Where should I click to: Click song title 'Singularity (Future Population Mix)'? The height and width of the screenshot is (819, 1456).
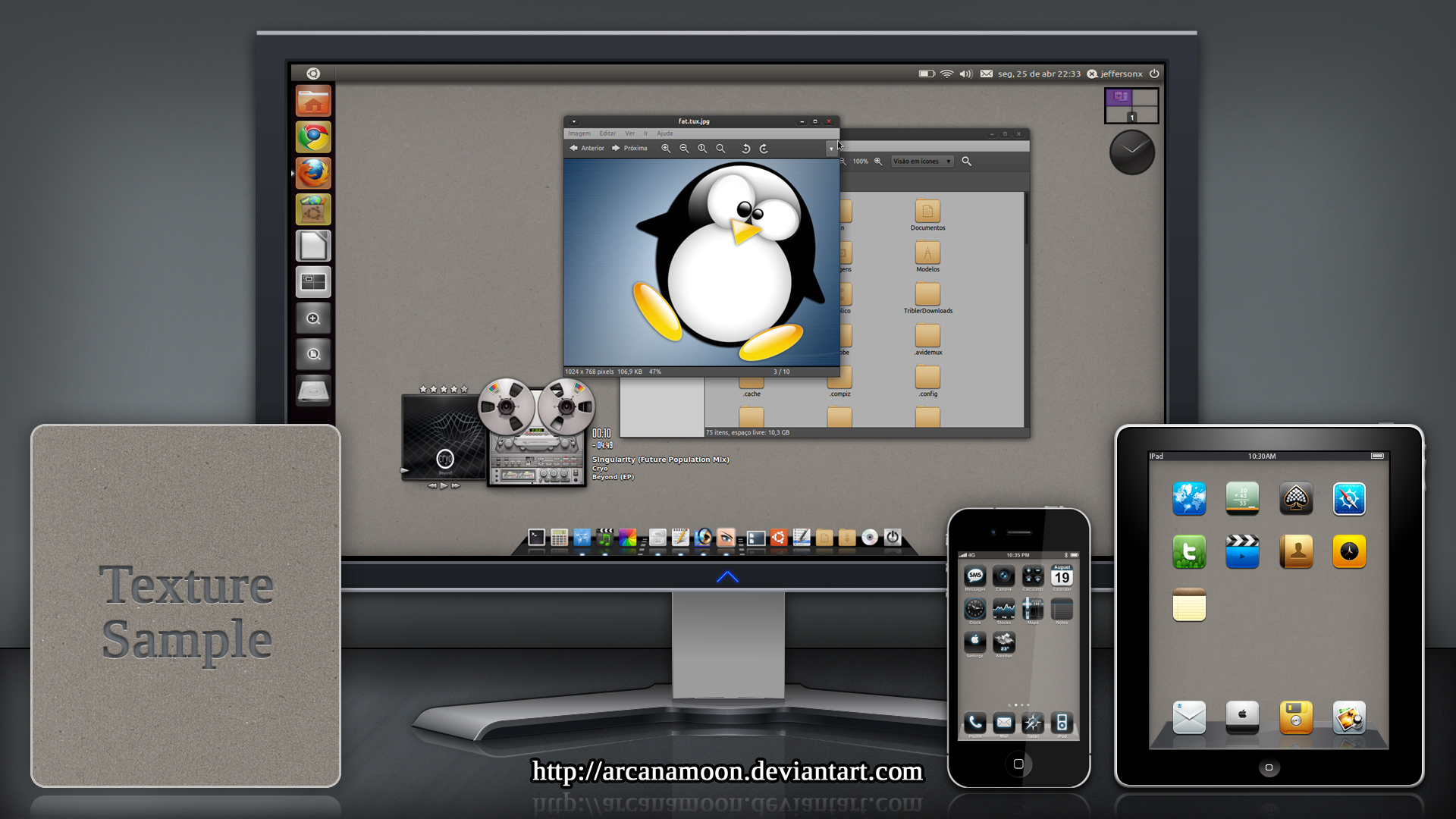click(x=661, y=460)
